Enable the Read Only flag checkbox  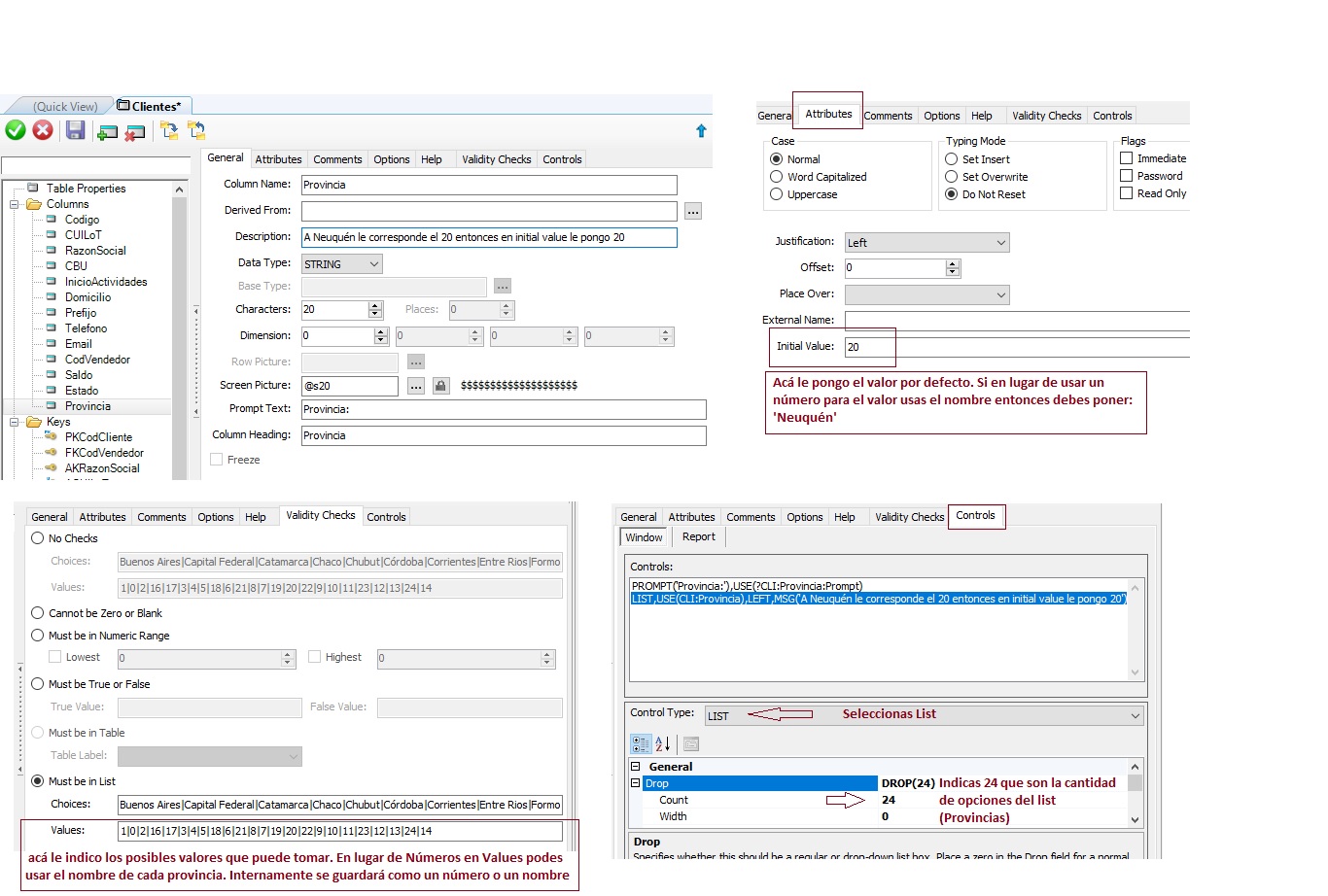pos(1127,193)
